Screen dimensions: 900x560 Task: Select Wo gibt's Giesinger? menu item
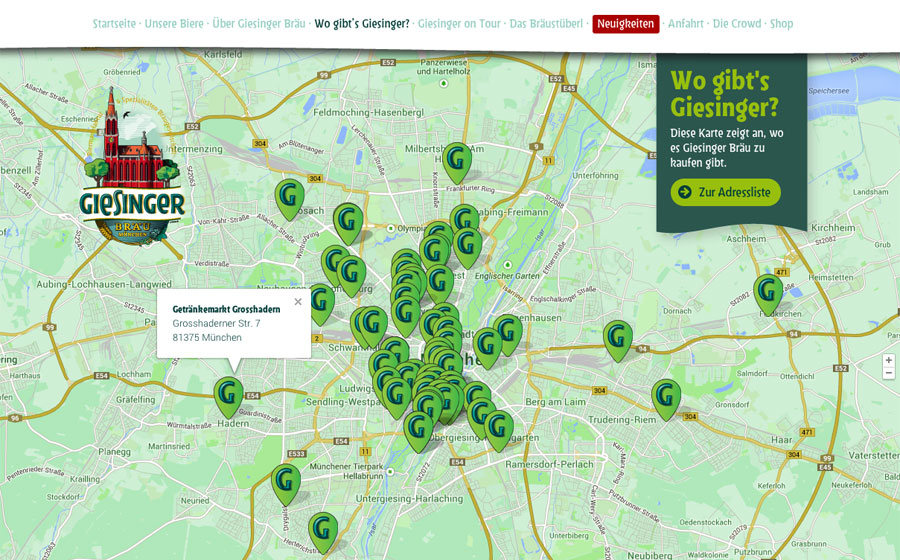coord(362,24)
